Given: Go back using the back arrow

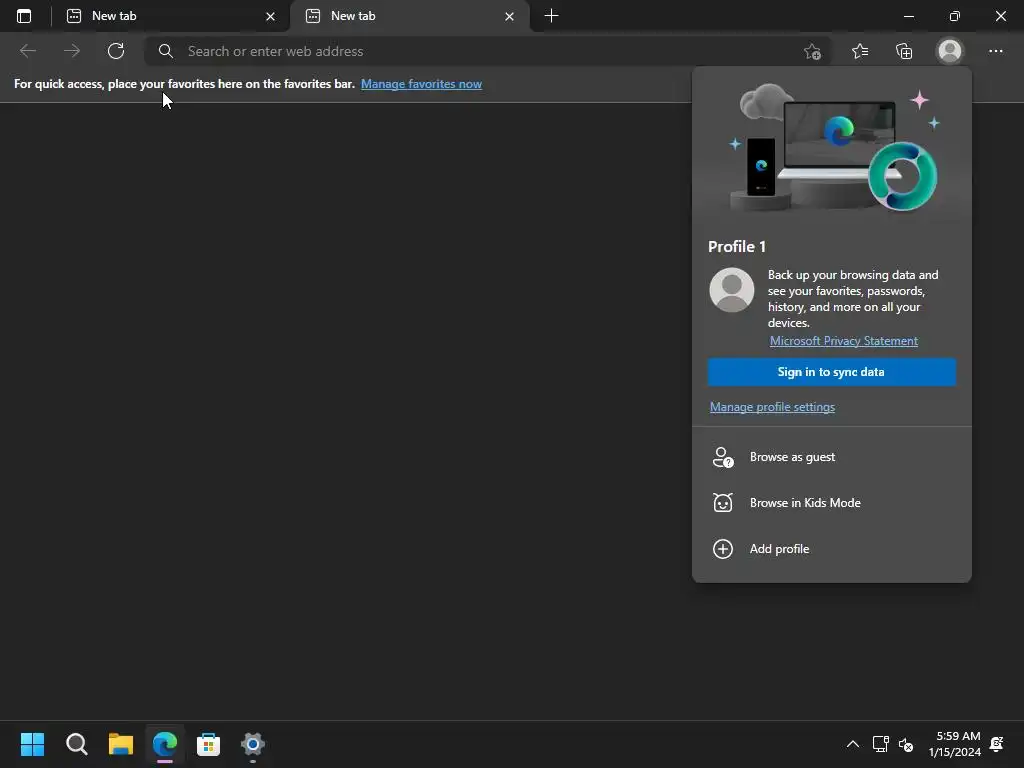Looking at the screenshot, I should tap(27, 51).
